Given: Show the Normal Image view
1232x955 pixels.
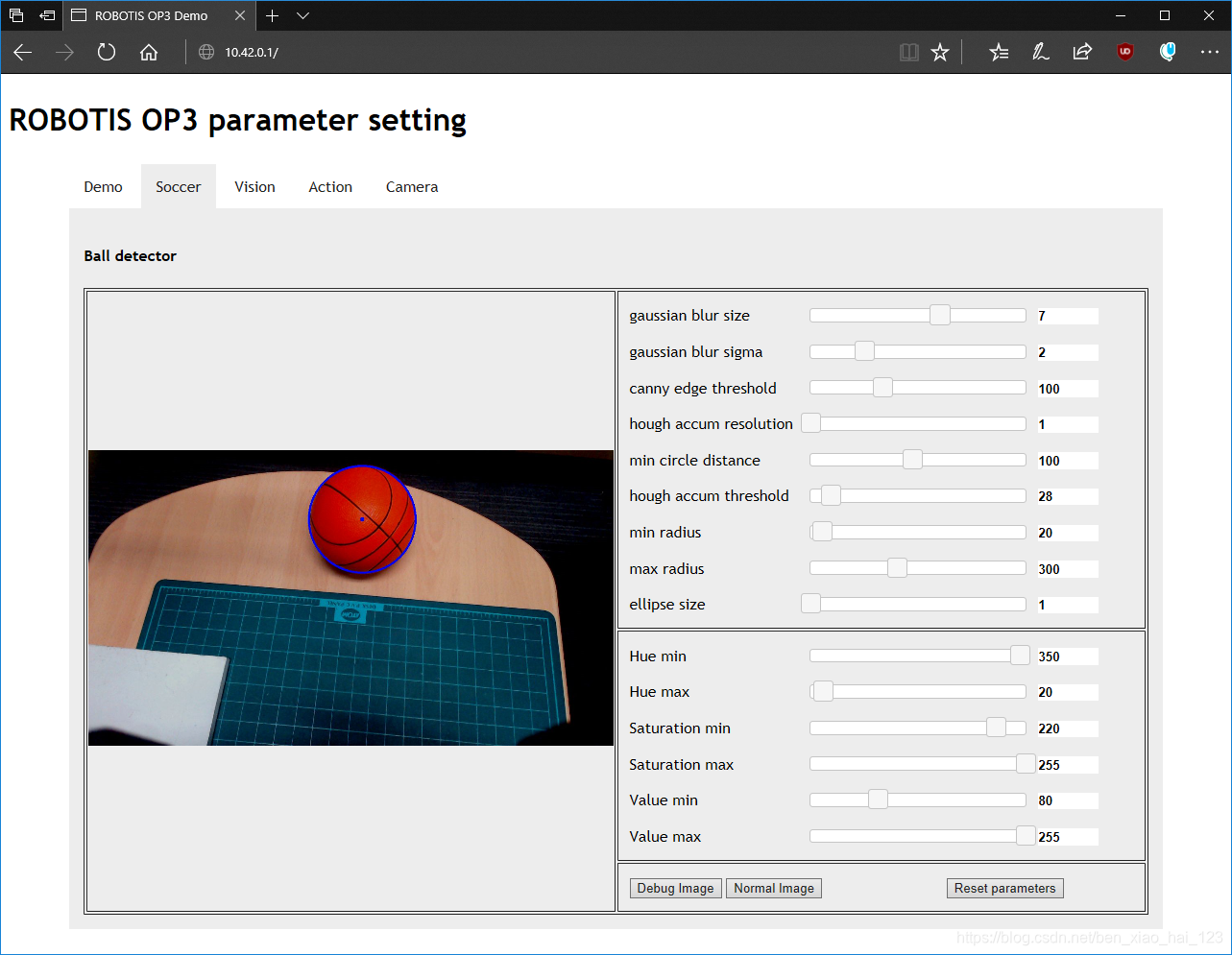Looking at the screenshot, I should [x=774, y=889].
